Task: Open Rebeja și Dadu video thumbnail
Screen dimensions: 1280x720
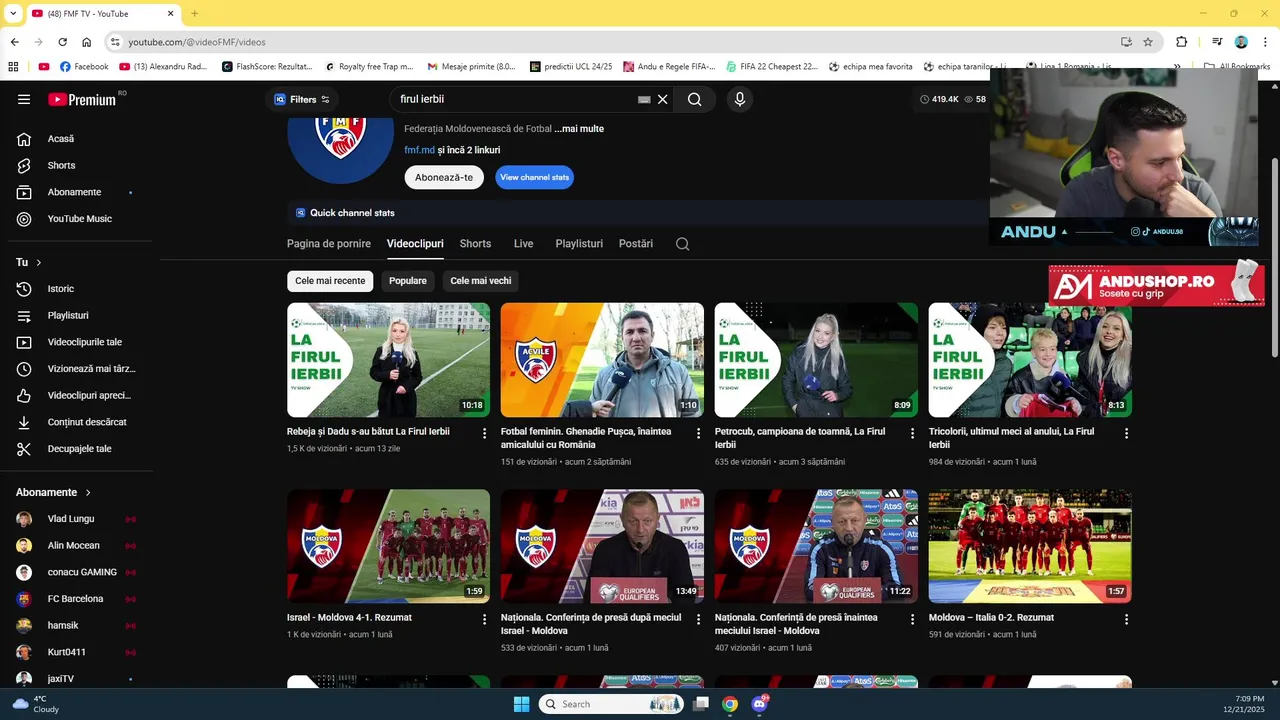Action: tap(388, 360)
